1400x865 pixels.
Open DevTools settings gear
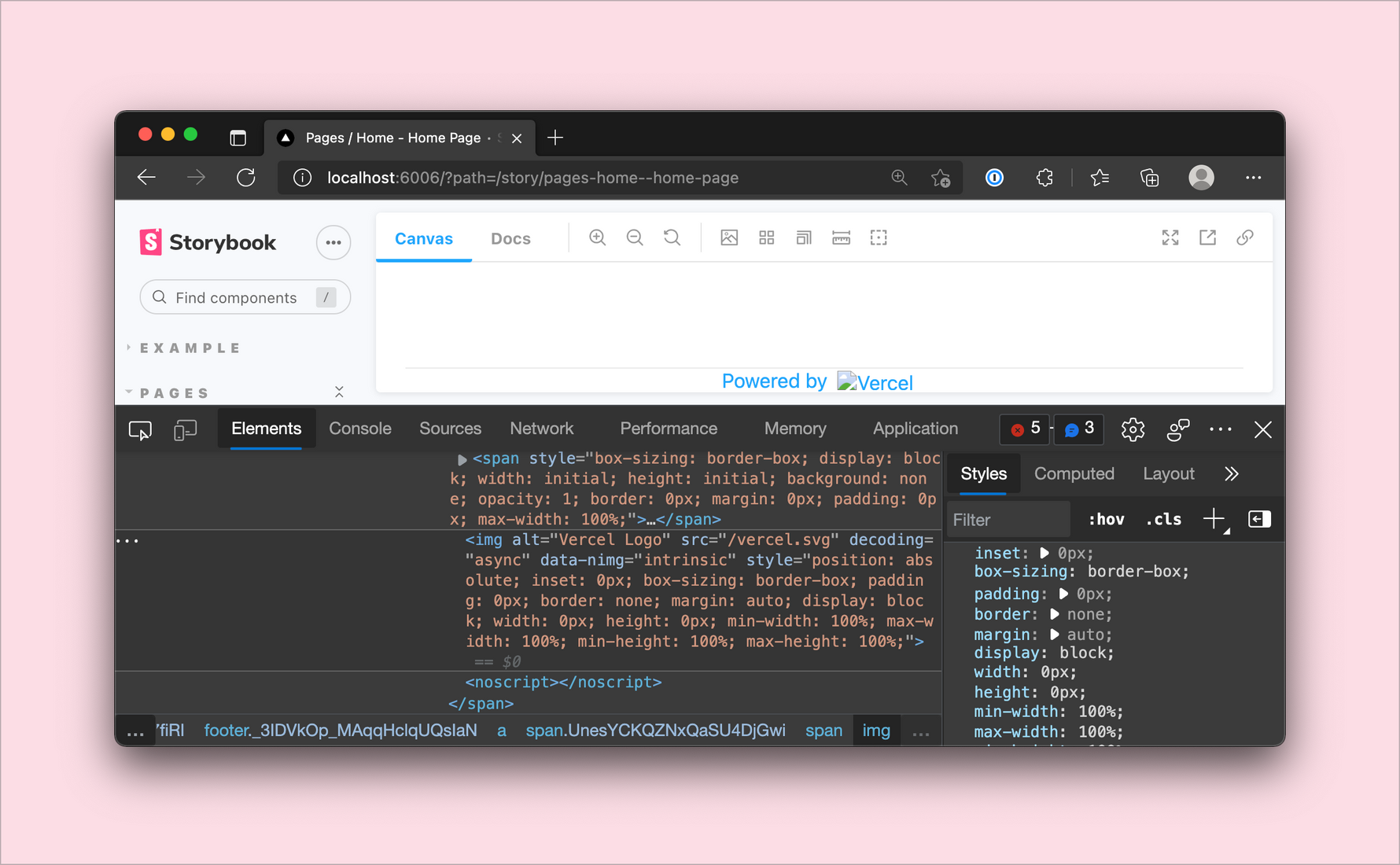pyautogui.click(x=1133, y=429)
